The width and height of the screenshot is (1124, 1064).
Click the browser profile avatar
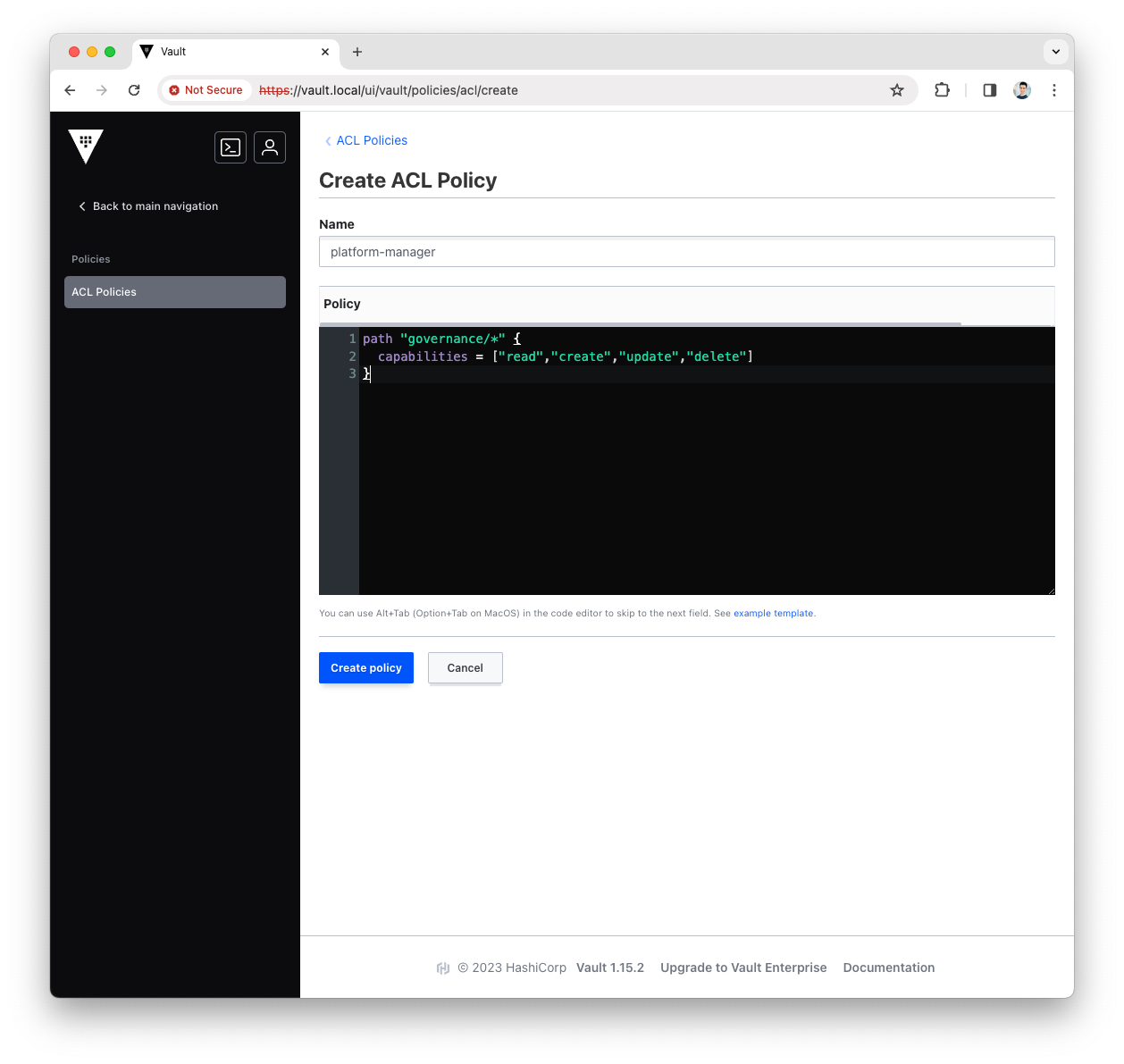[1022, 90]
